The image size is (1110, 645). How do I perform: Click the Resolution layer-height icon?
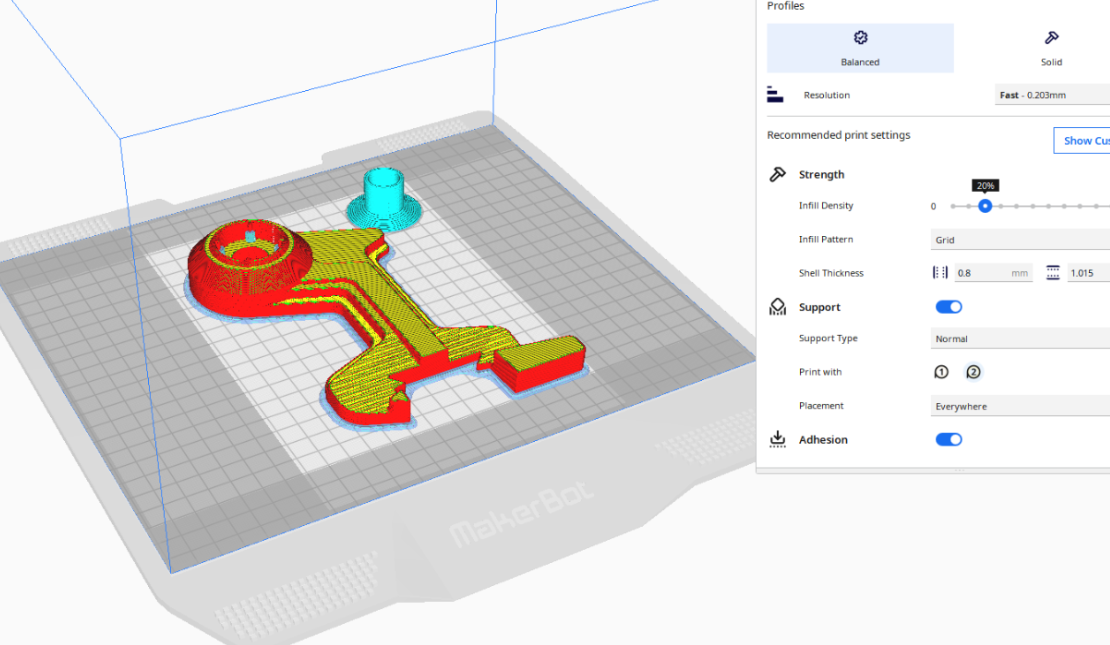[x=775, y=95]
